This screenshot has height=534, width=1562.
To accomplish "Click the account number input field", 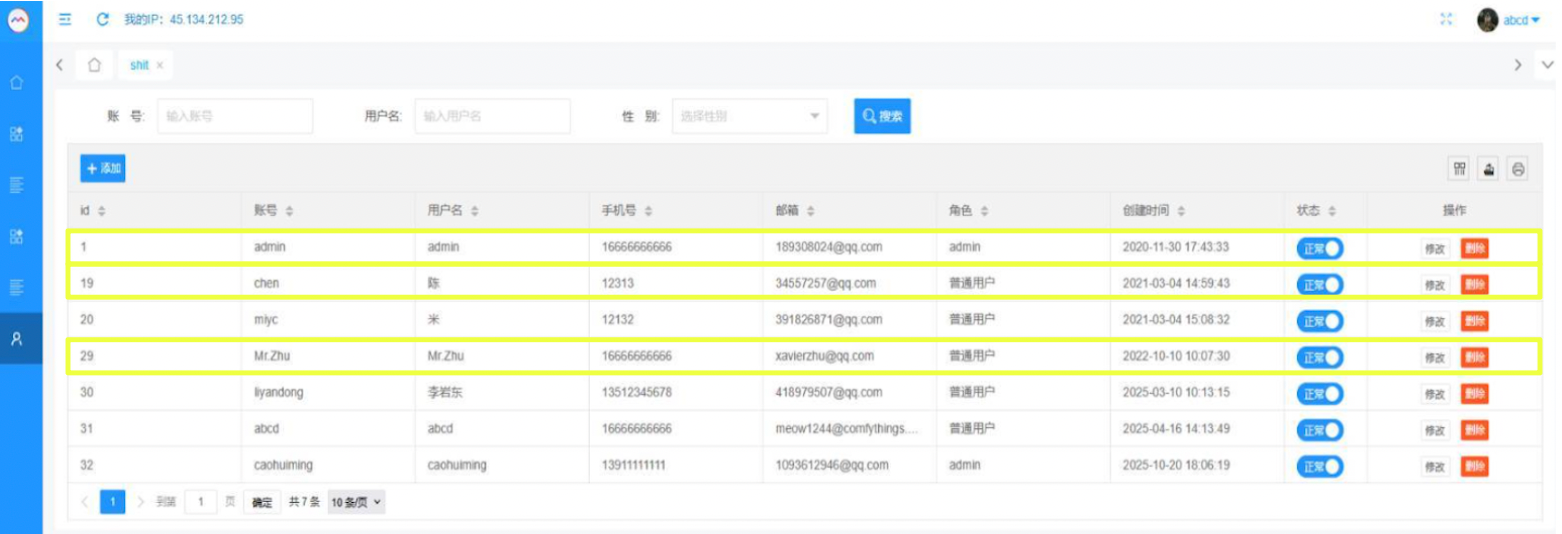I will tap(235, 116).
